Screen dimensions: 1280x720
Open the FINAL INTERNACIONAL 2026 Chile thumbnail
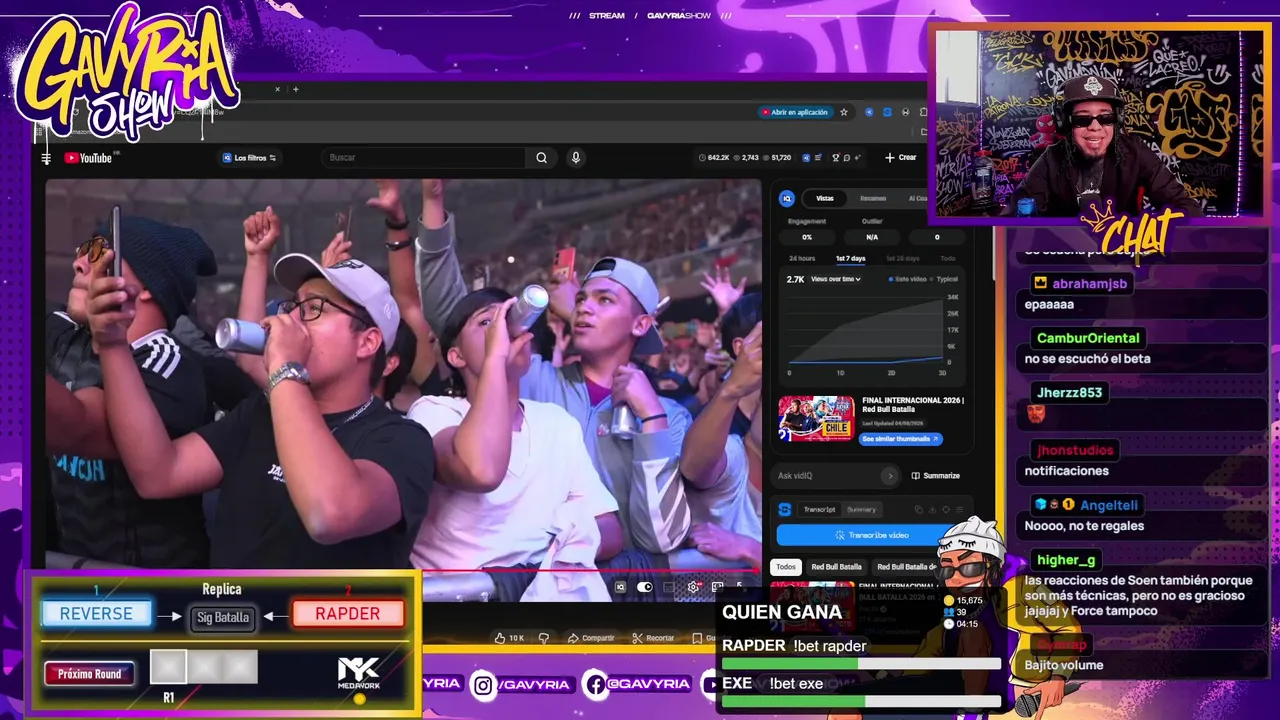[x=817, y=418]
